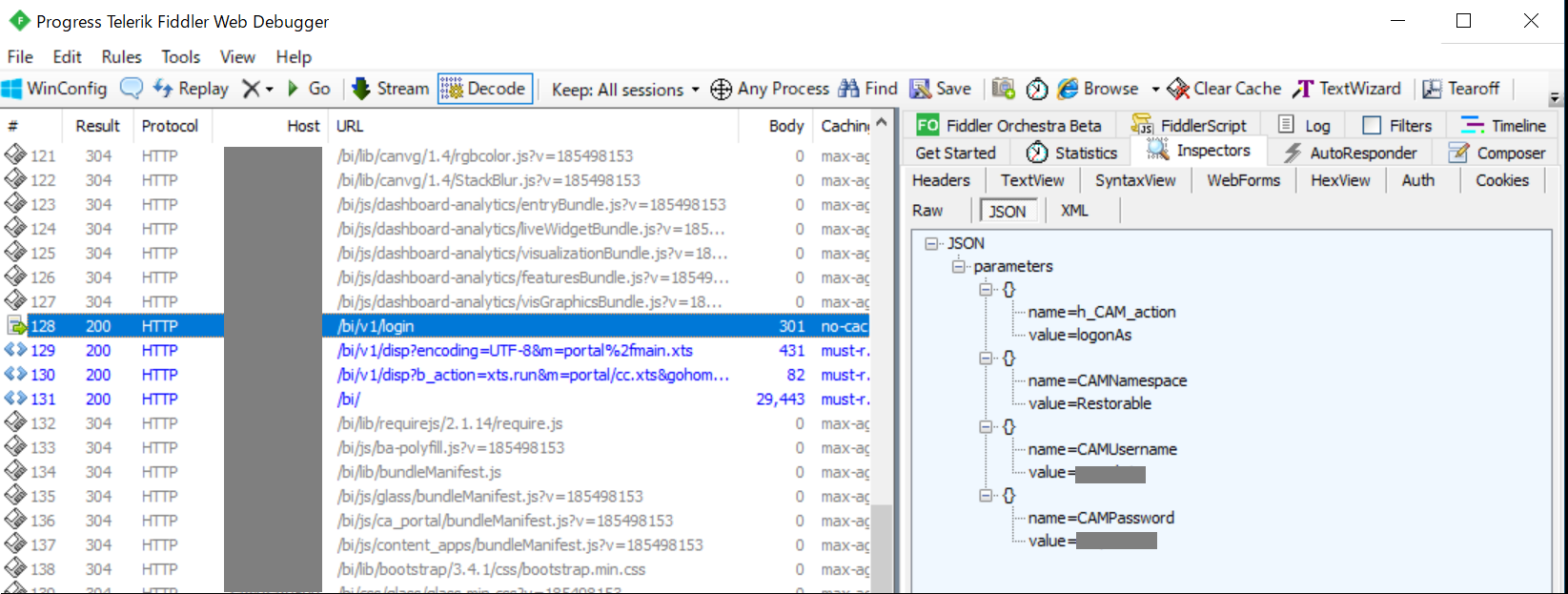Select the Raw inspector tab
This screenshot has width=1568, height=594.
[927, 211]
